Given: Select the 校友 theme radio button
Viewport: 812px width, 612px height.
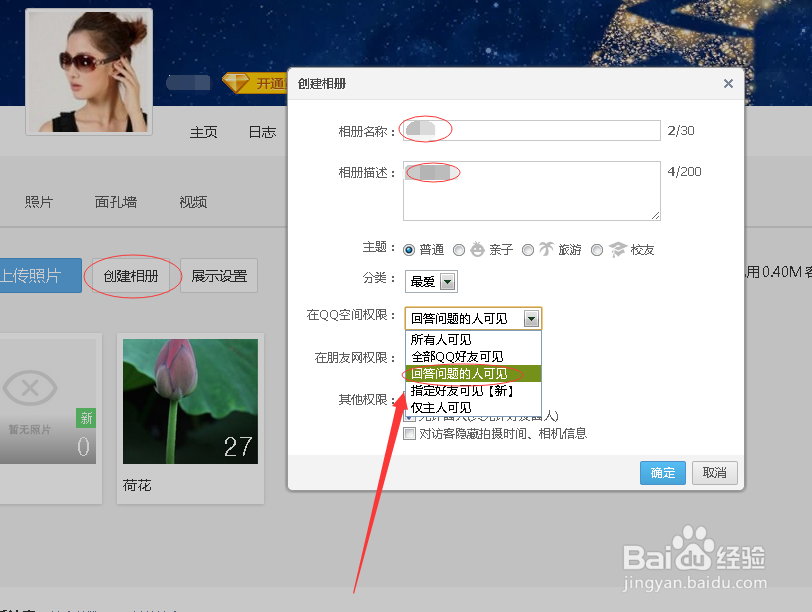Looking at the screenshot, I should 597,250.
